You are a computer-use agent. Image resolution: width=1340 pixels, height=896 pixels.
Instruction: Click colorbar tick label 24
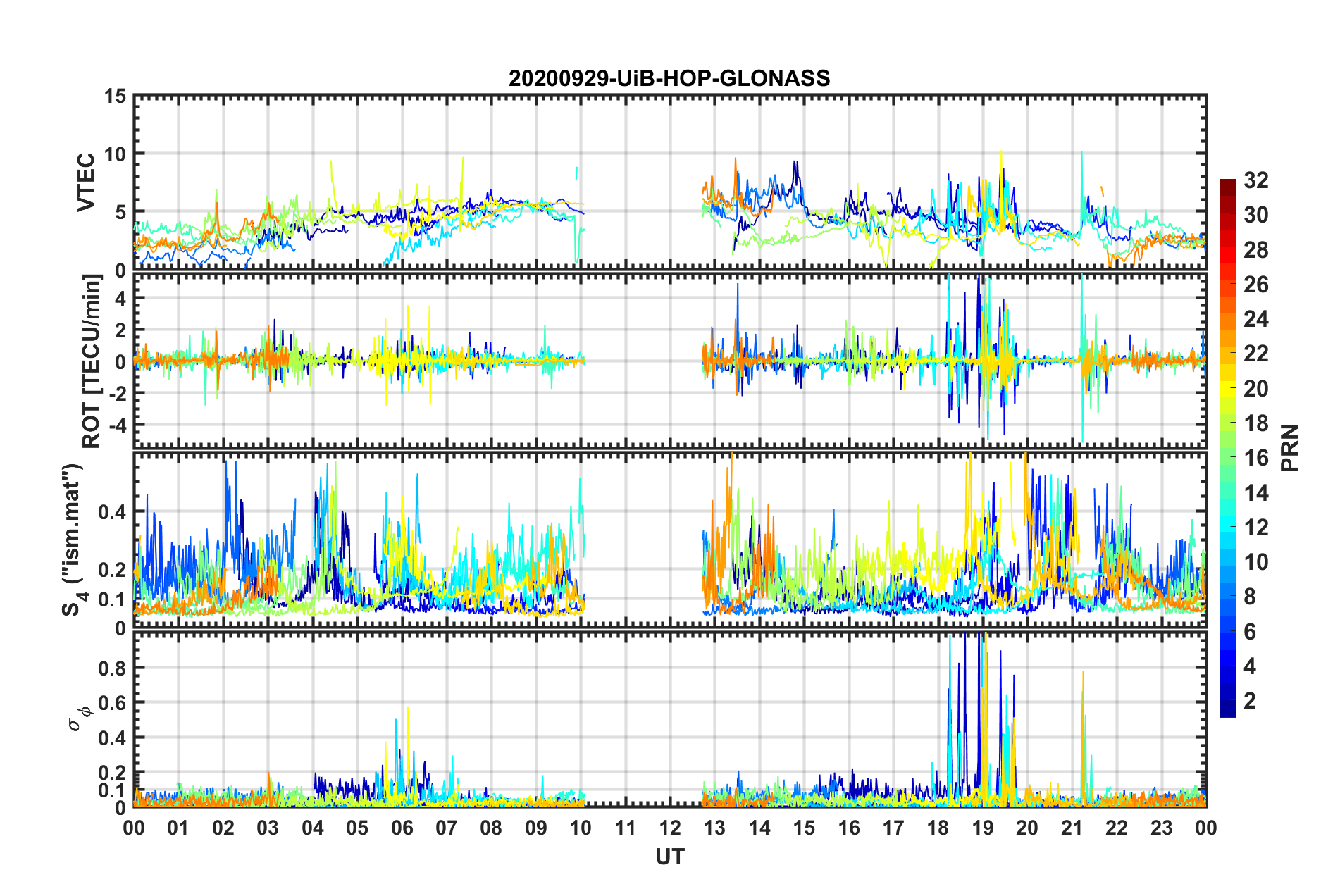coord(1256,319)
